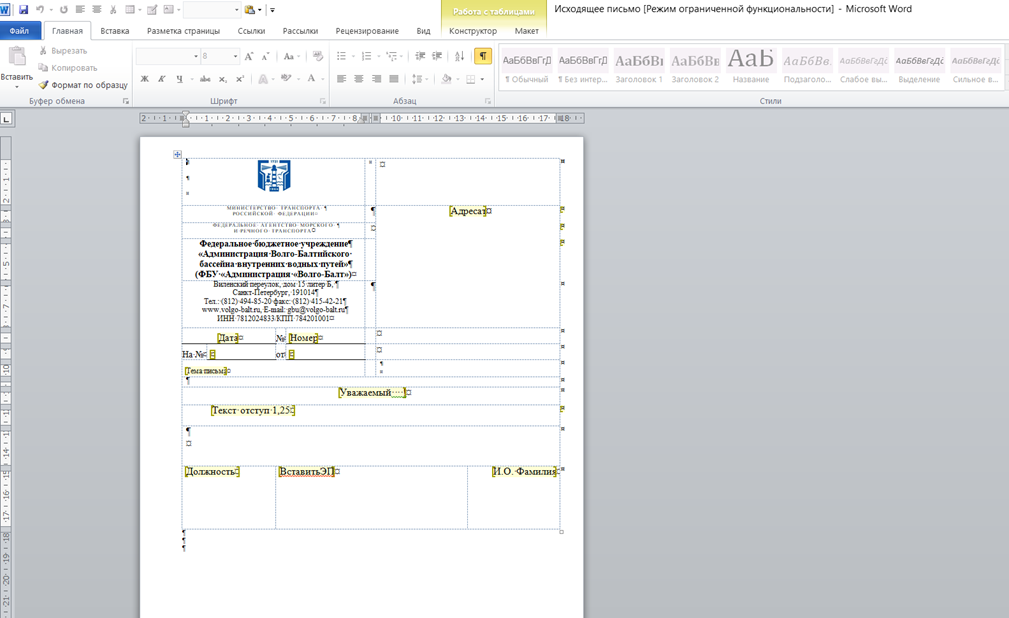Viewport: 1009px width, 618px height.
Task: Shrink font size with the smaller A icon
Action: click(265, 57)
